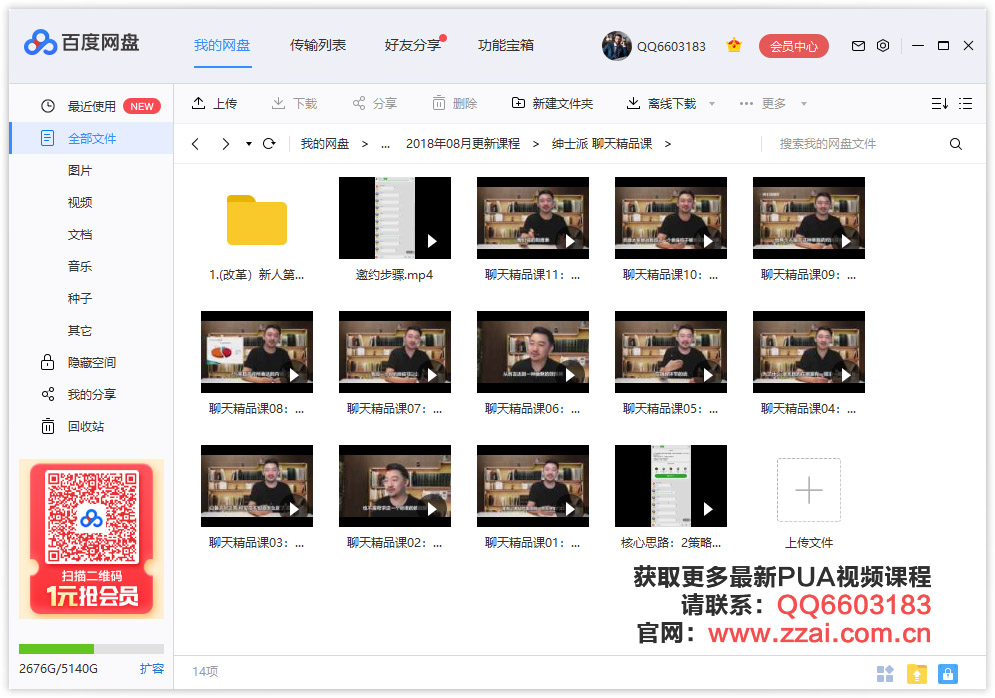The height and width of the screenshot is (698, 995).
Task: Click the QQ6603183 user avatar
Action: tap(617, 46)
